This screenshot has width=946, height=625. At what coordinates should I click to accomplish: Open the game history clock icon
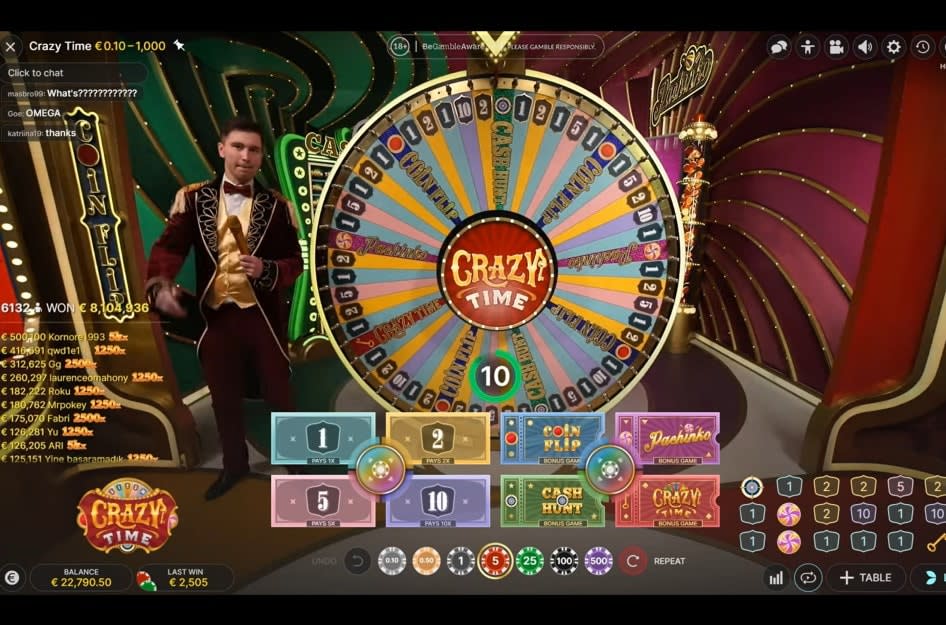(922, 46)
